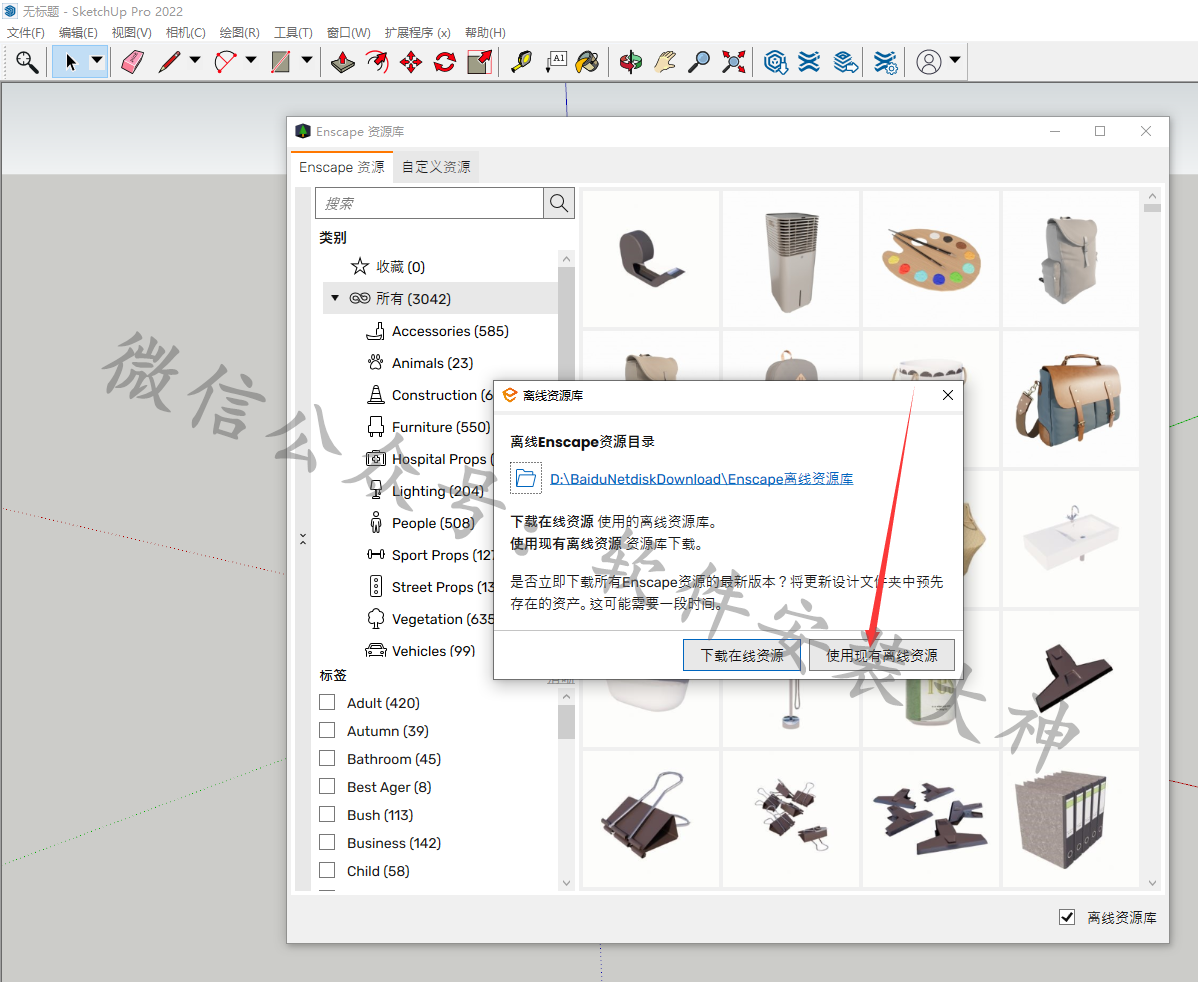The image size is (1198, 982).
Task: Switch to the Enscape 资源 tab
Action: coord(342,167)
